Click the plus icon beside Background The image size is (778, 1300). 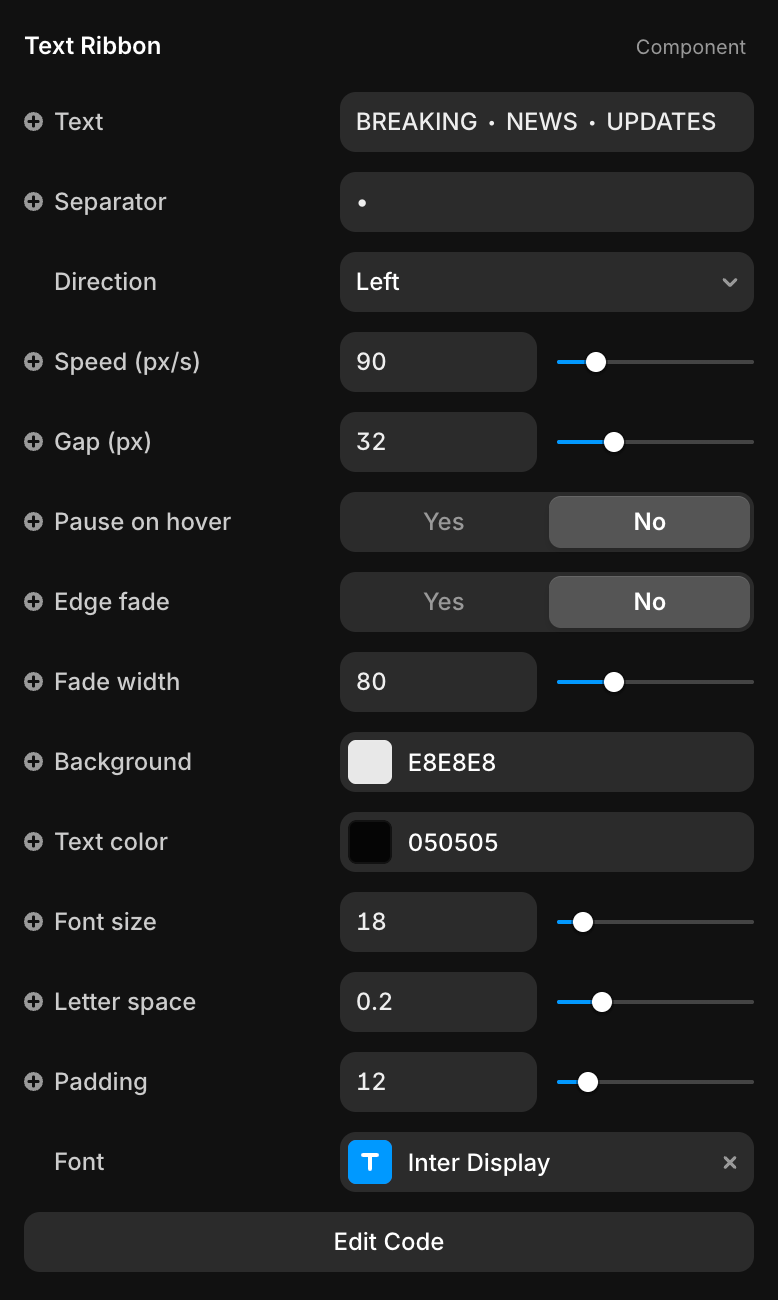33,762
